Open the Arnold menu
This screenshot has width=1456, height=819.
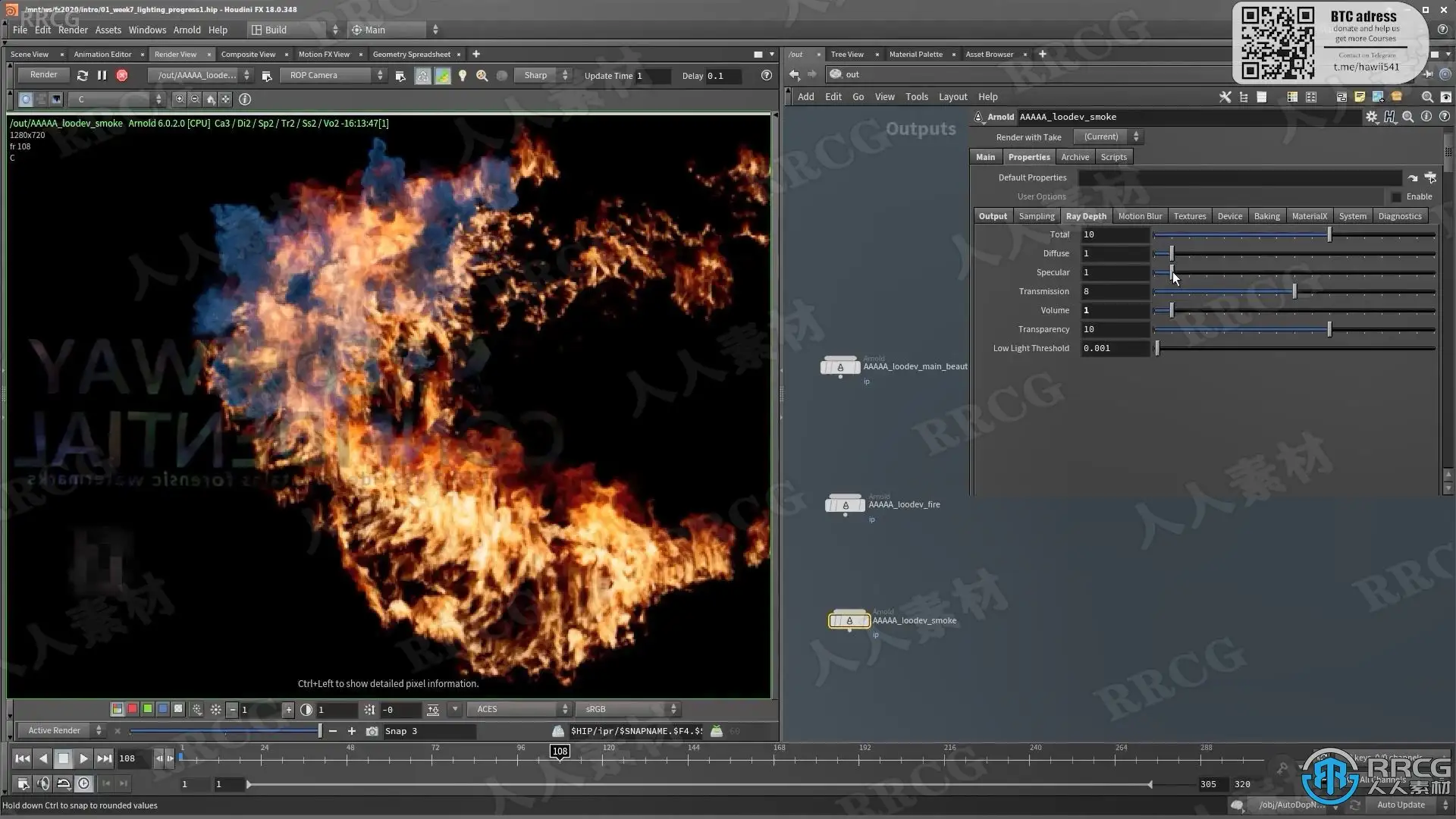(x=187, y=30)
